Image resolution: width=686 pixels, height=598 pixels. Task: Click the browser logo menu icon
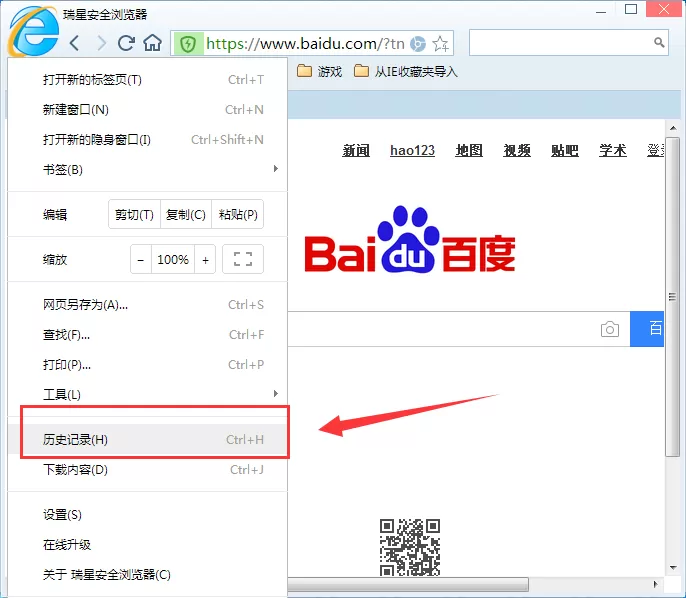(34, 31)
